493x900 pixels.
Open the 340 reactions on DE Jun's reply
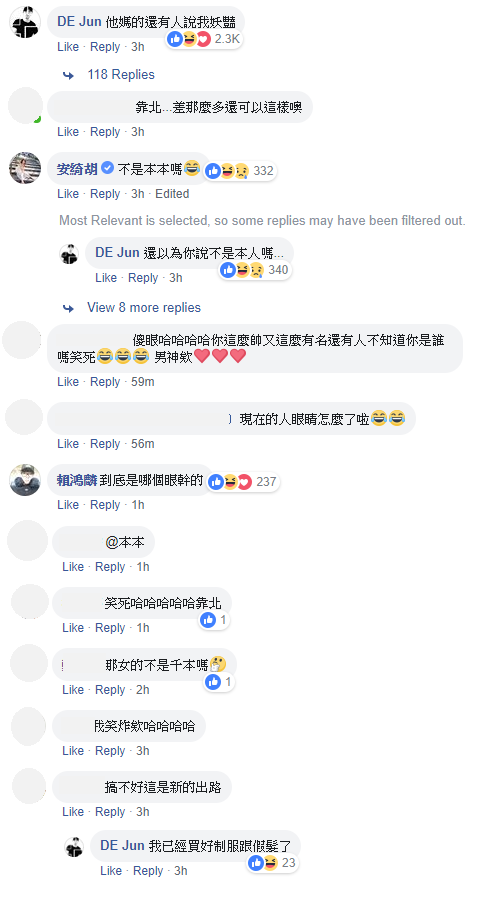pos(255,270)
